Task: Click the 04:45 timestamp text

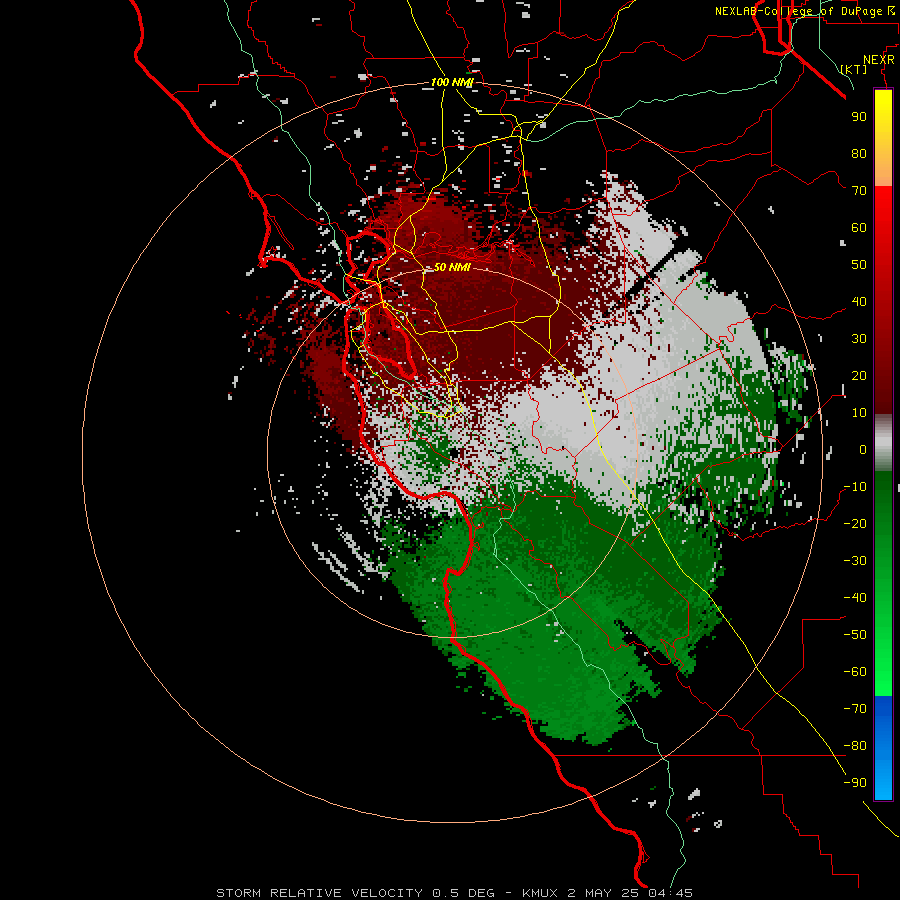Action: click(x=671, y=893)
